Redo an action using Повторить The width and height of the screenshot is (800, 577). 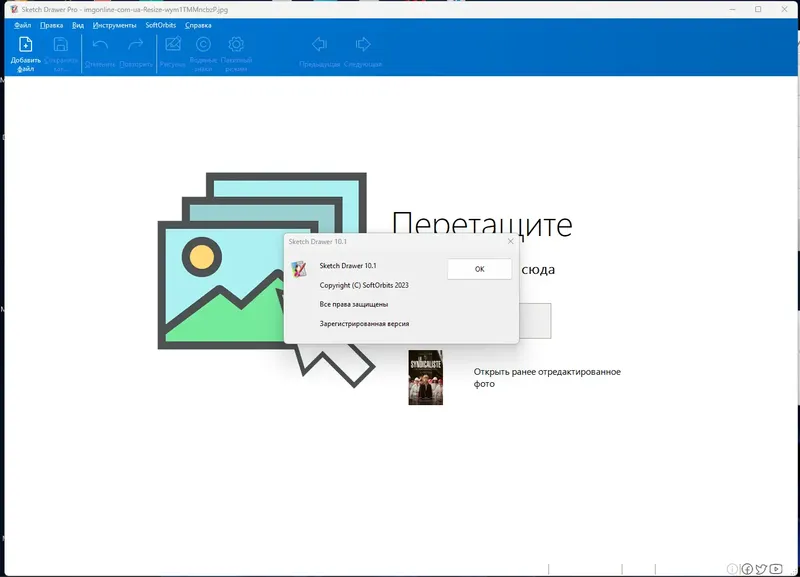point(135,45)
